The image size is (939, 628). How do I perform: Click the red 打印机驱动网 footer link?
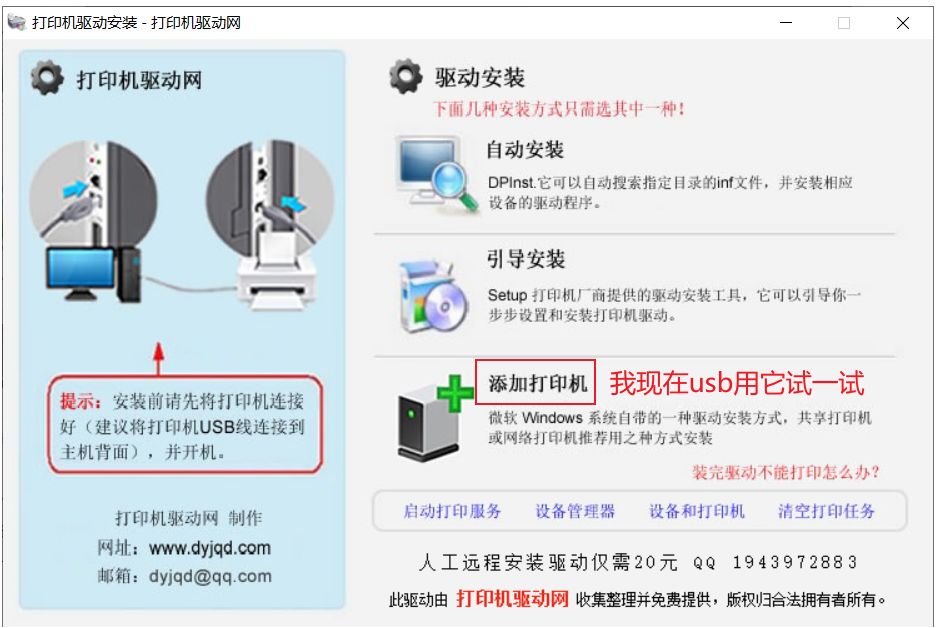point(513,598)
